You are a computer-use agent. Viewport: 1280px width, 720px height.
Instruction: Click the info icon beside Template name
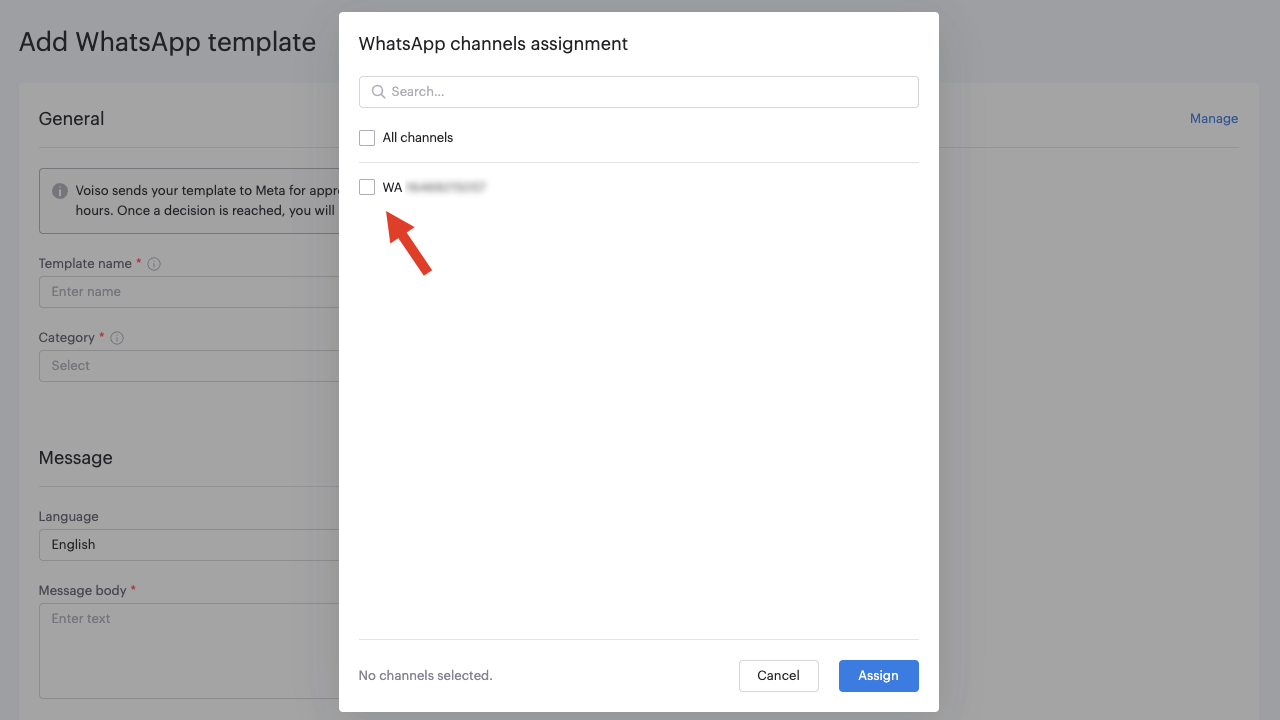tap(154, 264)
